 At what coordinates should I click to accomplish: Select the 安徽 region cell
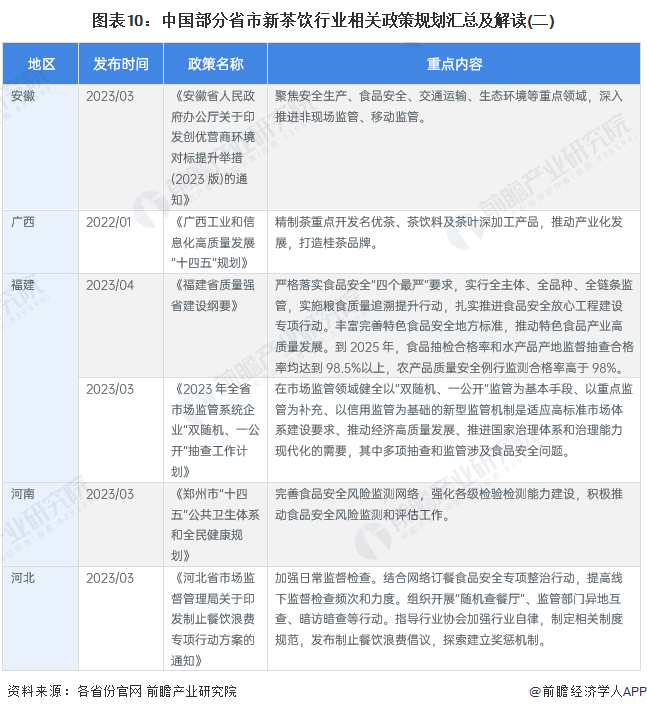click(x=23, y=97)
